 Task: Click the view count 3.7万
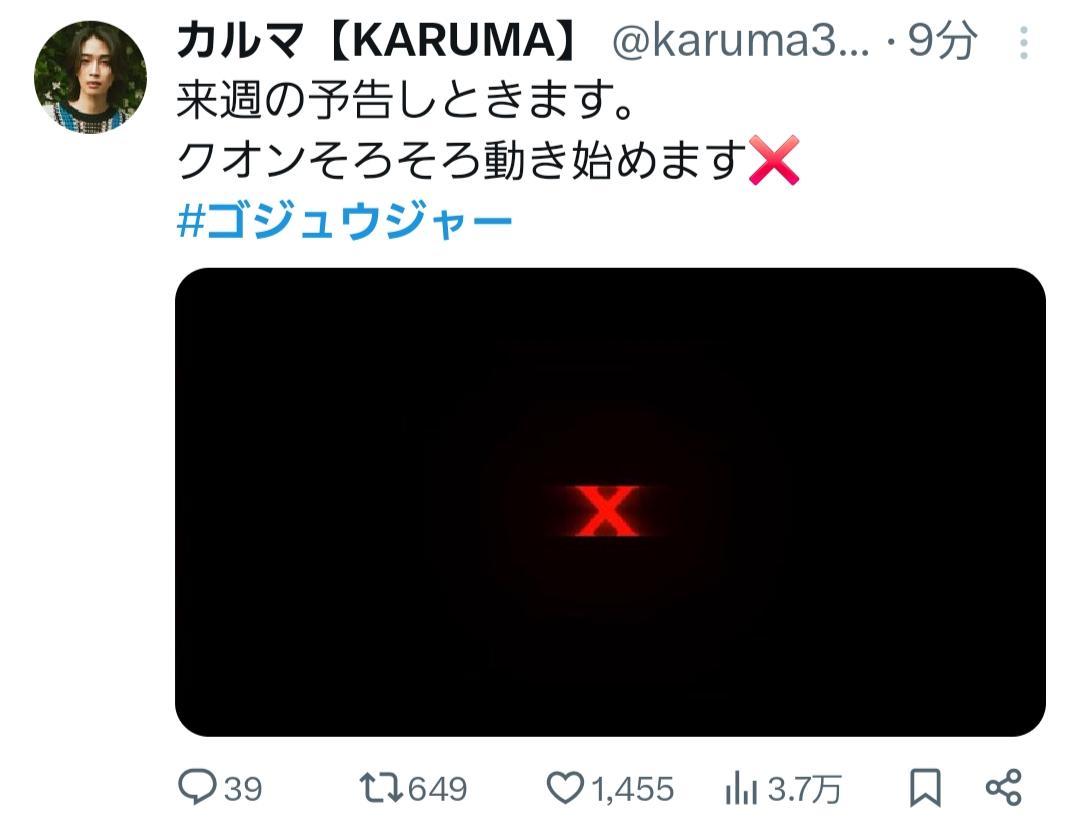tap(804, 789)
